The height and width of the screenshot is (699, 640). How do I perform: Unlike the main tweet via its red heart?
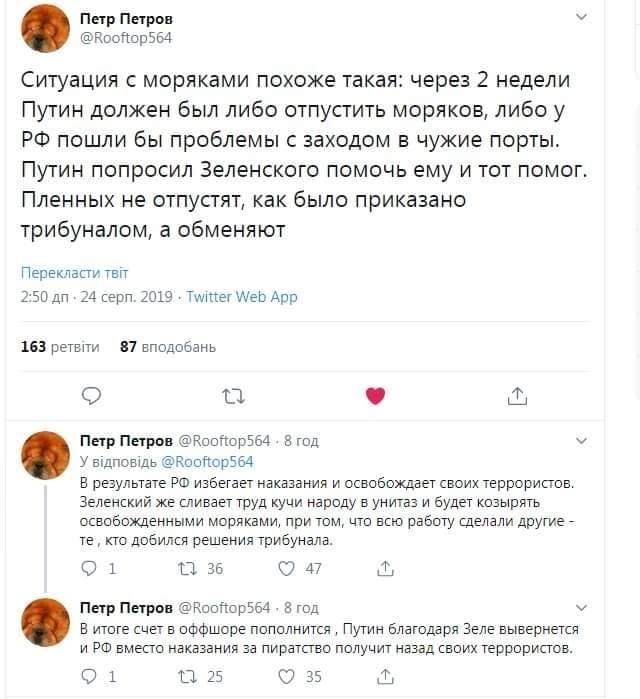point(375,396)
